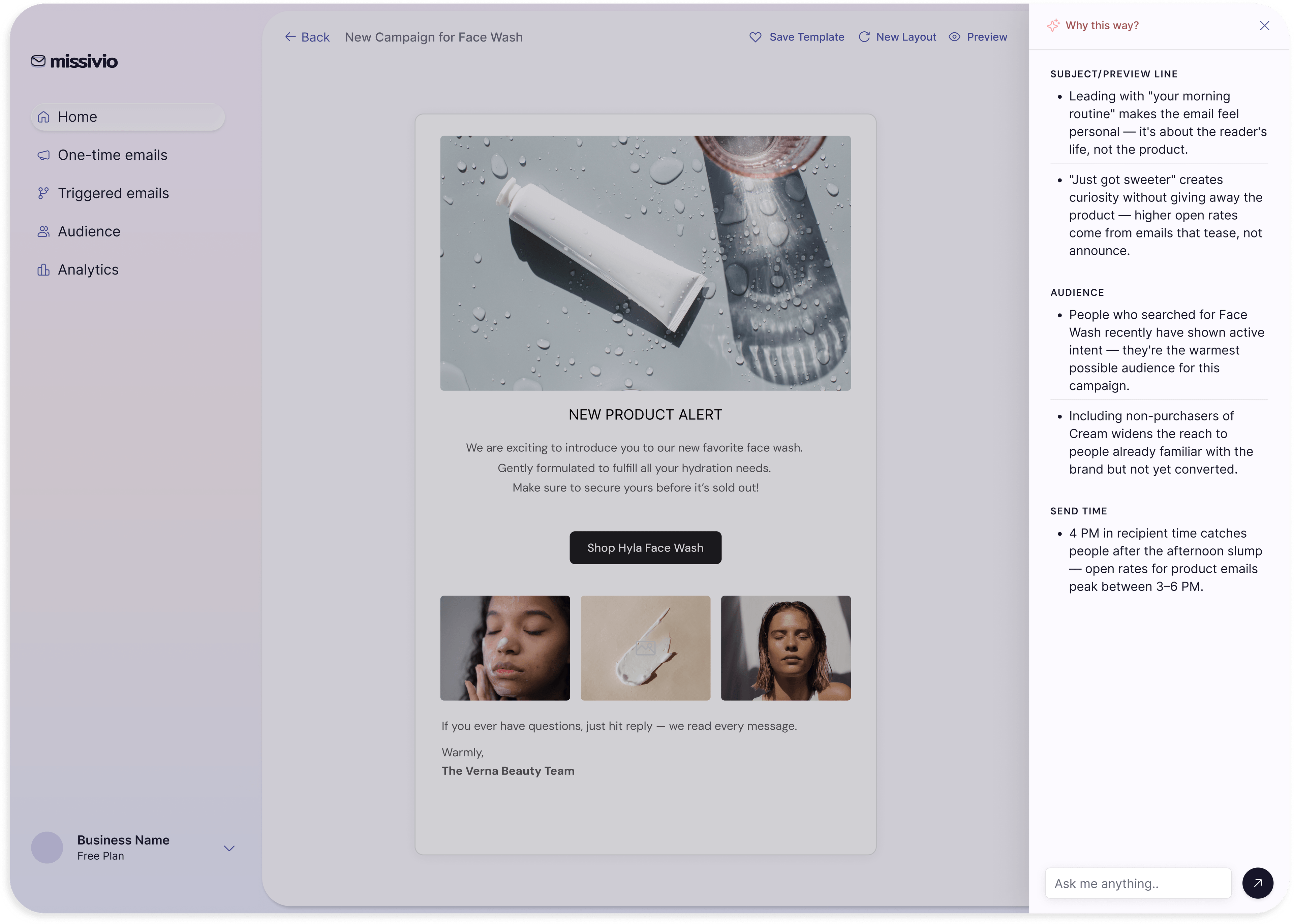Send the chat message with arrow button
The image size is (1294, 924).
click(1257, 883)
